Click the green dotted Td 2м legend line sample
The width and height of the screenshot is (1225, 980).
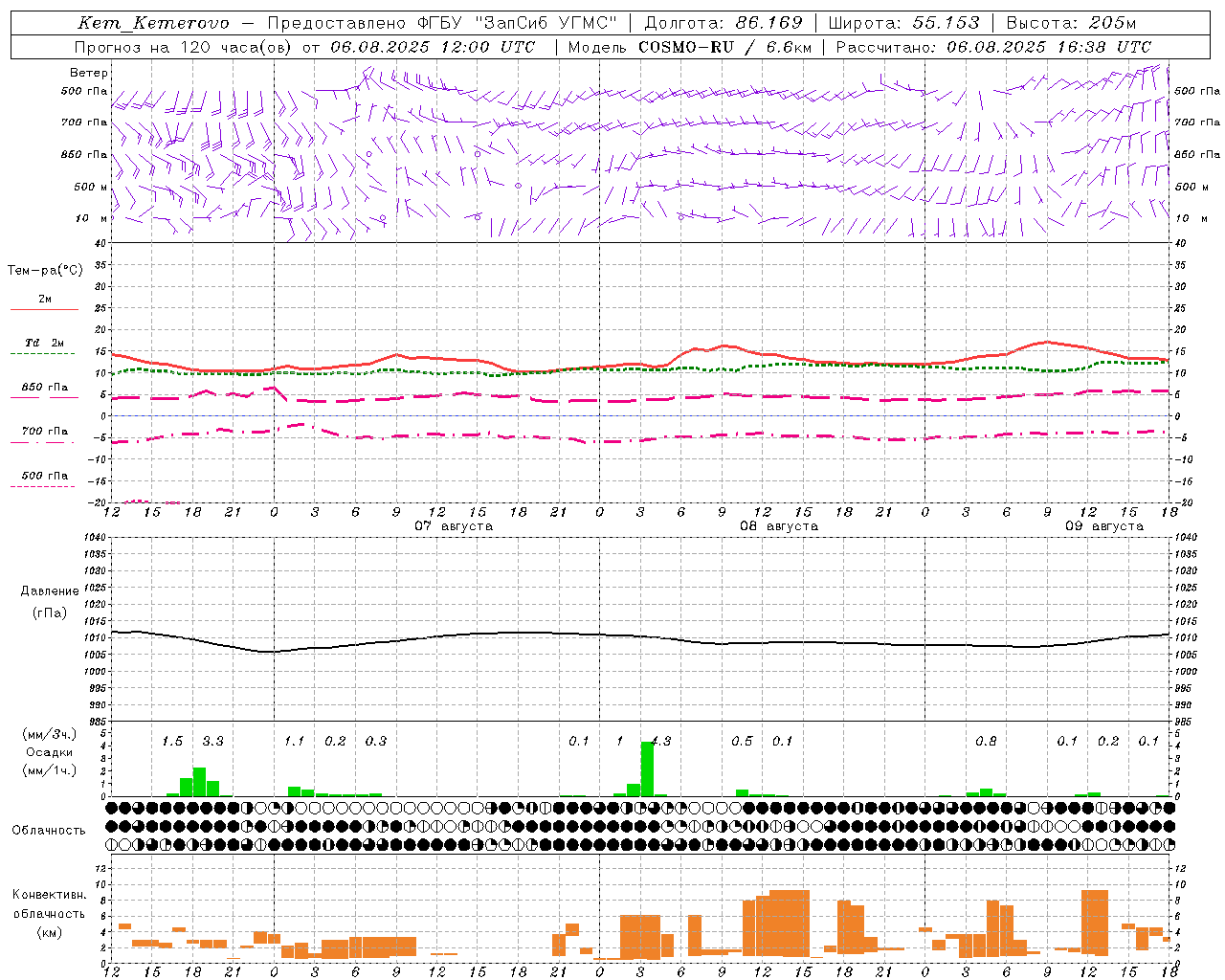(x=43, y=354)
